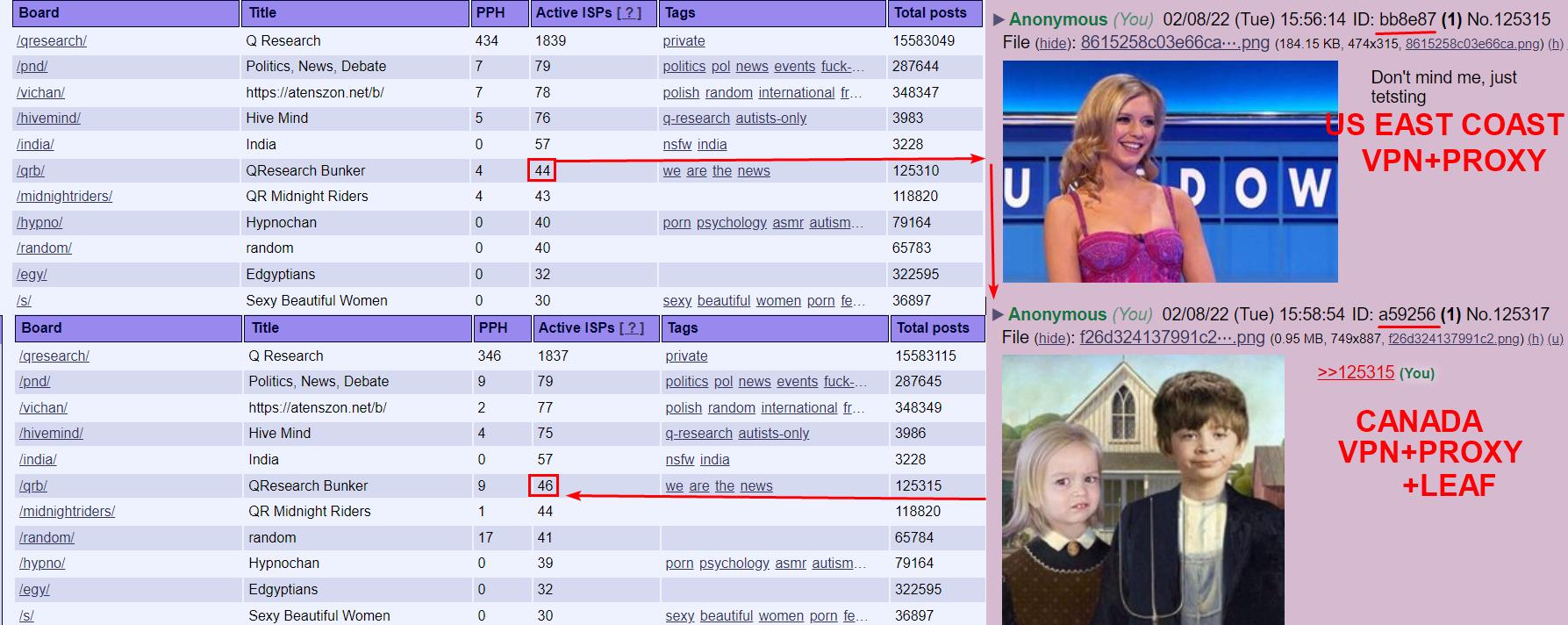Open the /random/ board link in the upper table
The width and height of the screenshot is (1568, 625).
44,248
